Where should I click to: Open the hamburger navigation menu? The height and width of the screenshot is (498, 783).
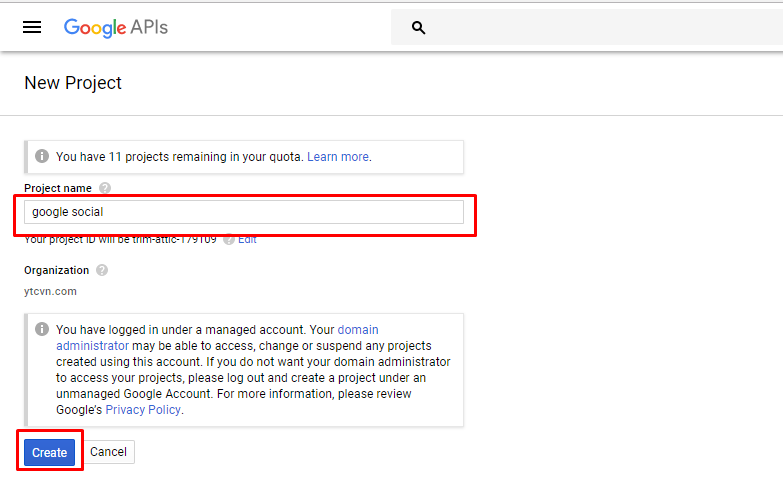tap(32, 27)
